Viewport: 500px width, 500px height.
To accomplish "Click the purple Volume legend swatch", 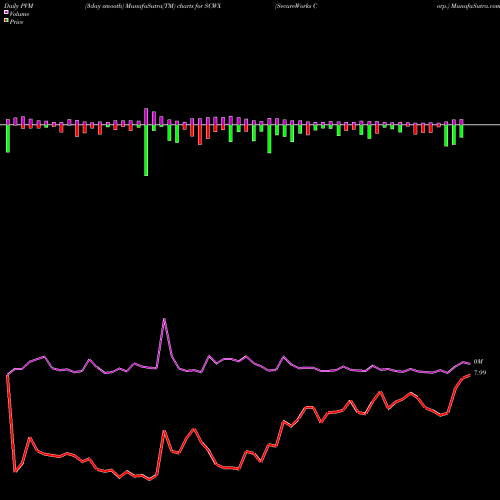I will (x=6, y=12).
